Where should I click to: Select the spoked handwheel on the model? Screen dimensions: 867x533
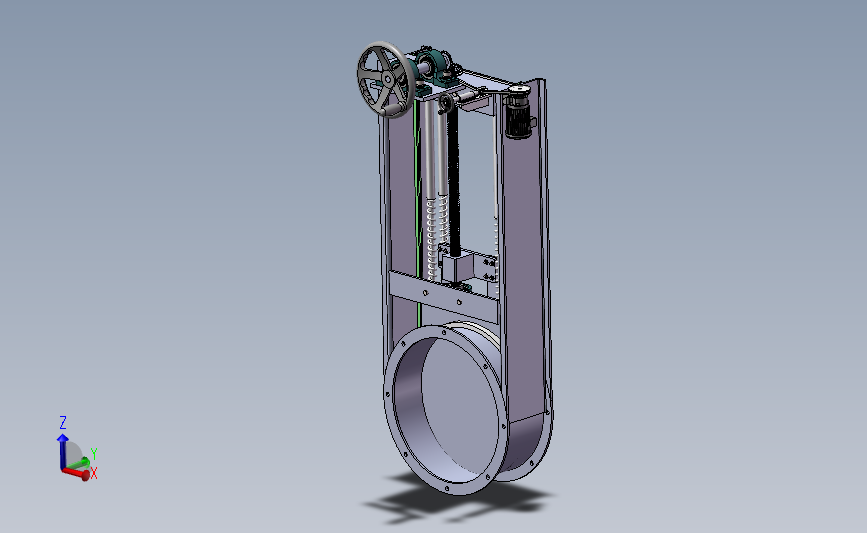point(386,79)
